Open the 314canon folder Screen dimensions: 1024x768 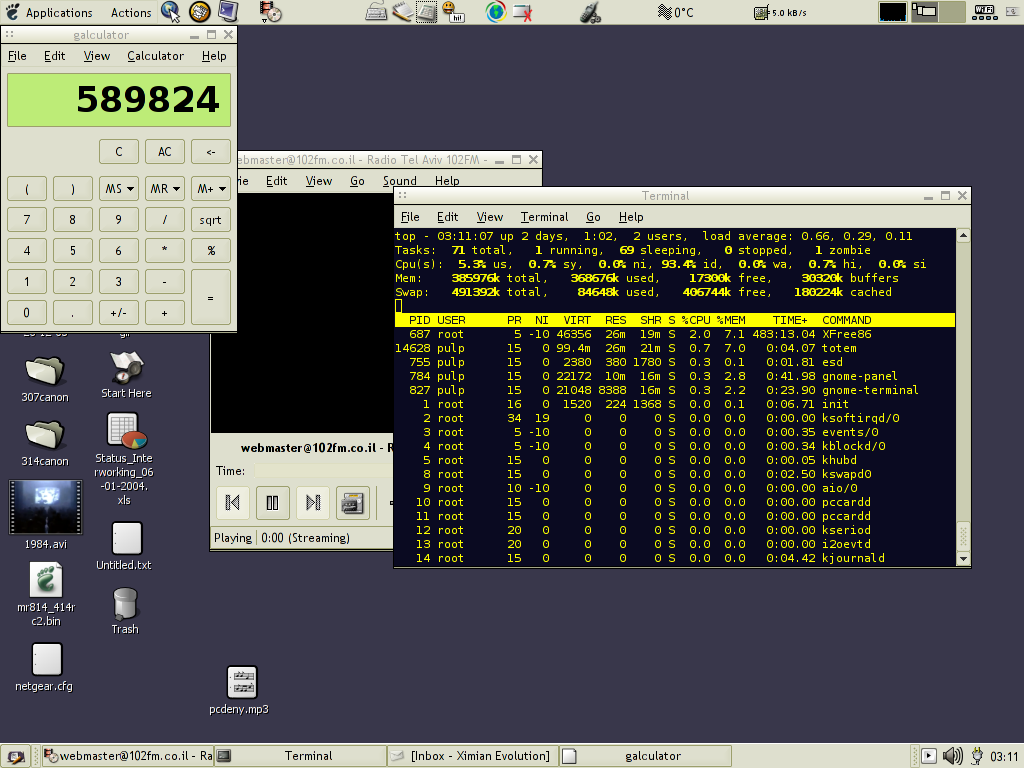pyautogui.click(x=45, y=434)
